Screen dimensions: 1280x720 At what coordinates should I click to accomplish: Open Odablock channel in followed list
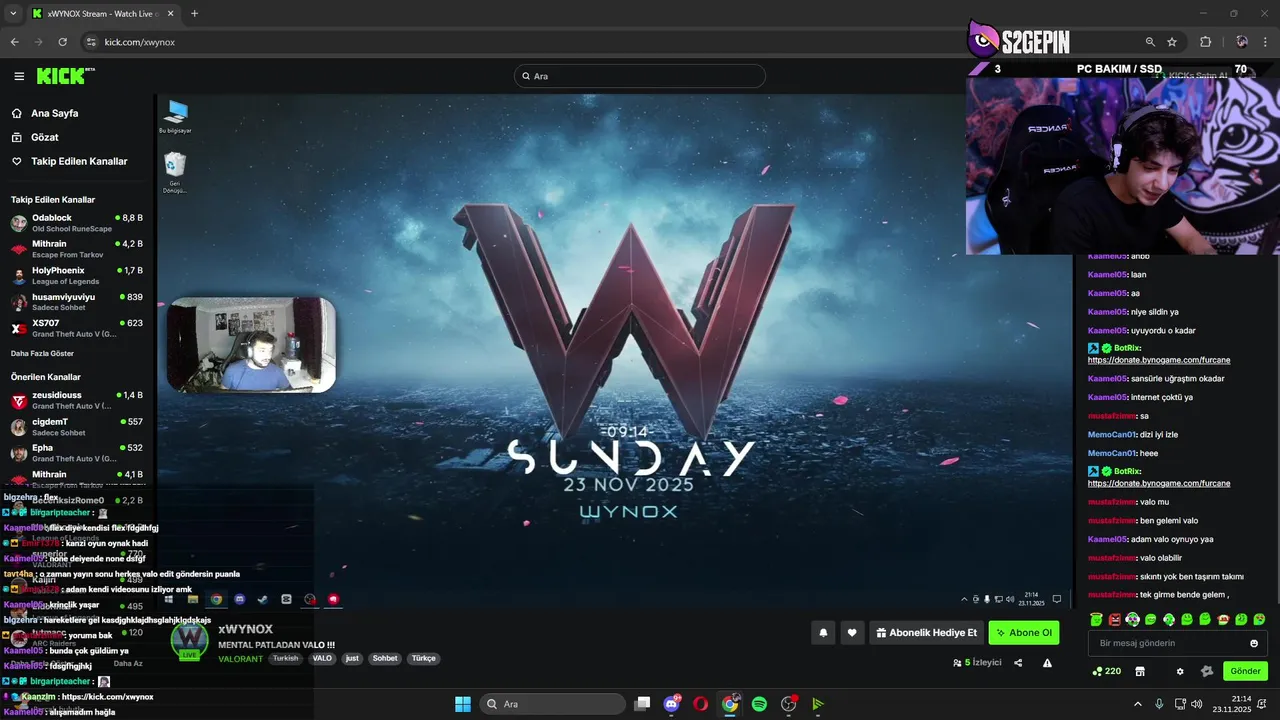coord(77,222)
